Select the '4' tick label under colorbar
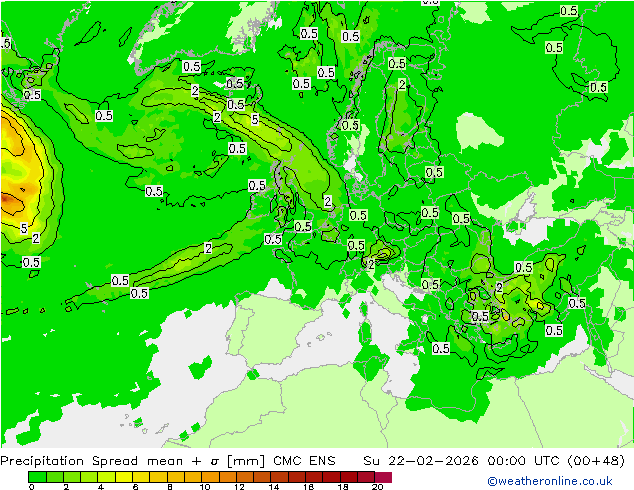Screen dimensions: 634x490 pyautogui.click(x=101, y=486)
